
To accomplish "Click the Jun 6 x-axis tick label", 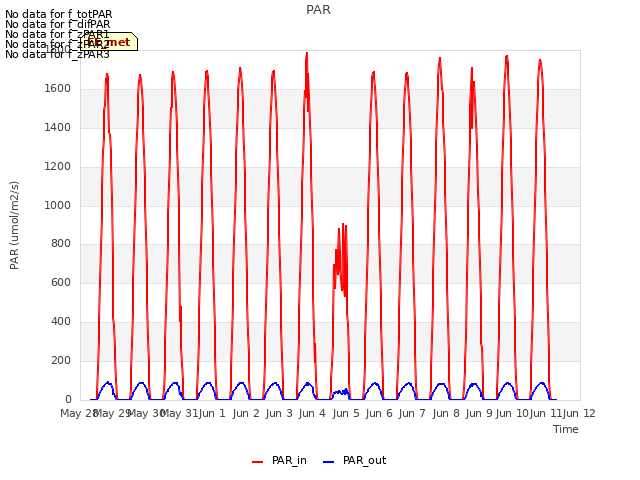I will coord(379,413).
